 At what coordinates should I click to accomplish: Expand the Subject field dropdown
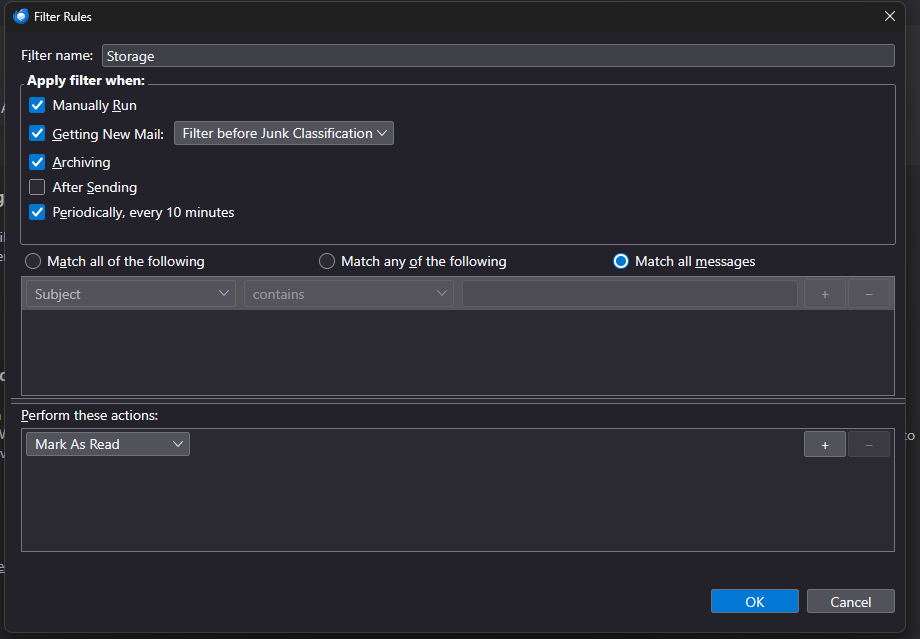pyautogui.click(x=131, y=294)
